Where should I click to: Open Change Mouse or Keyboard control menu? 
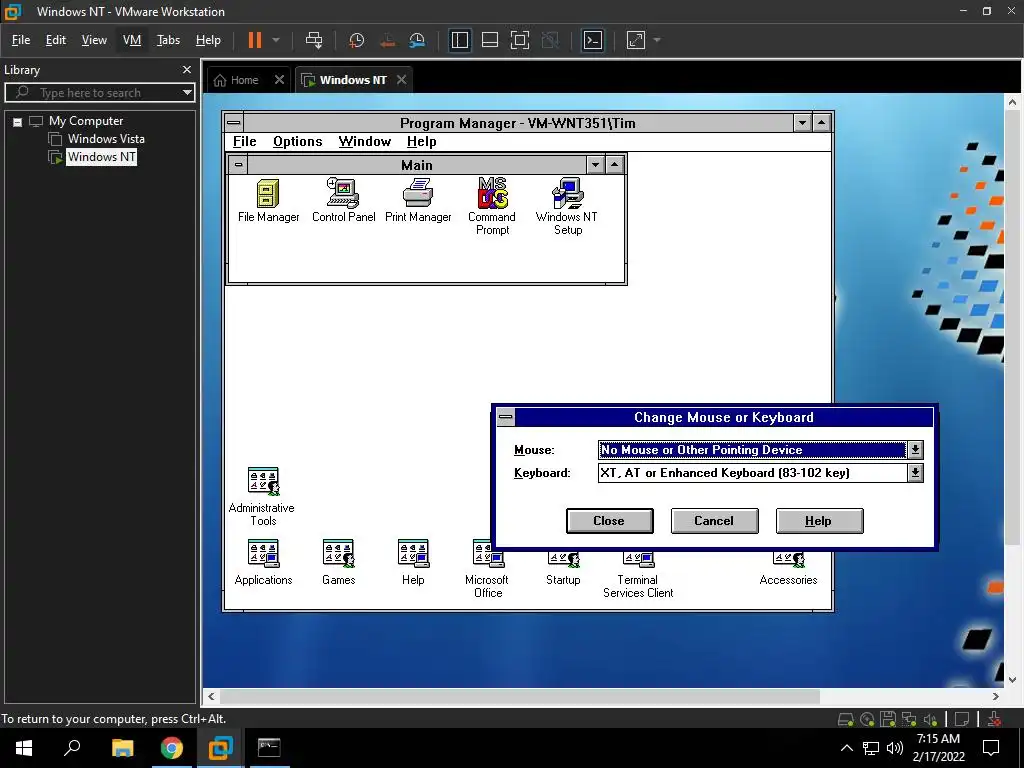(x=505, y=417)
